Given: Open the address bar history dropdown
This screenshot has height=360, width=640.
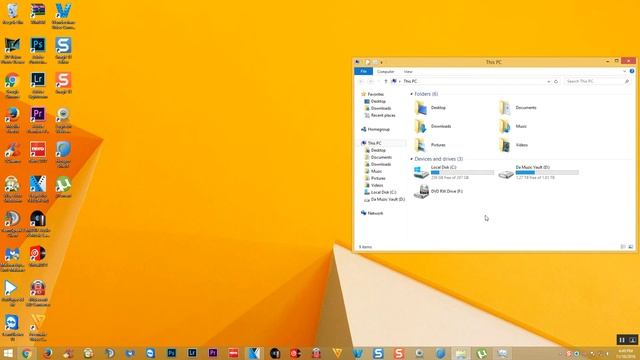Looking at the screenshot, I should (549, 82).
